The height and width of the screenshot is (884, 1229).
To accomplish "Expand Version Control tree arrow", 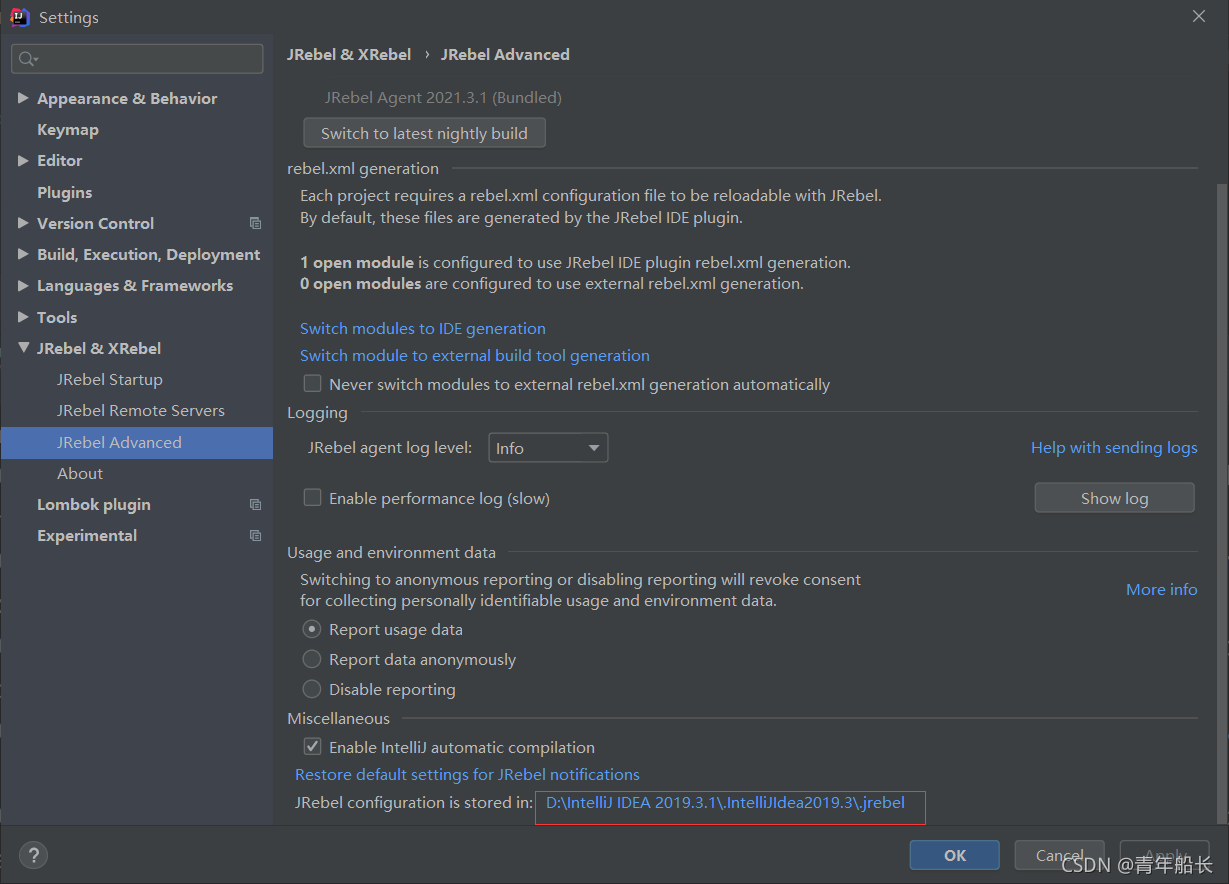I will (x=23, y=223).
